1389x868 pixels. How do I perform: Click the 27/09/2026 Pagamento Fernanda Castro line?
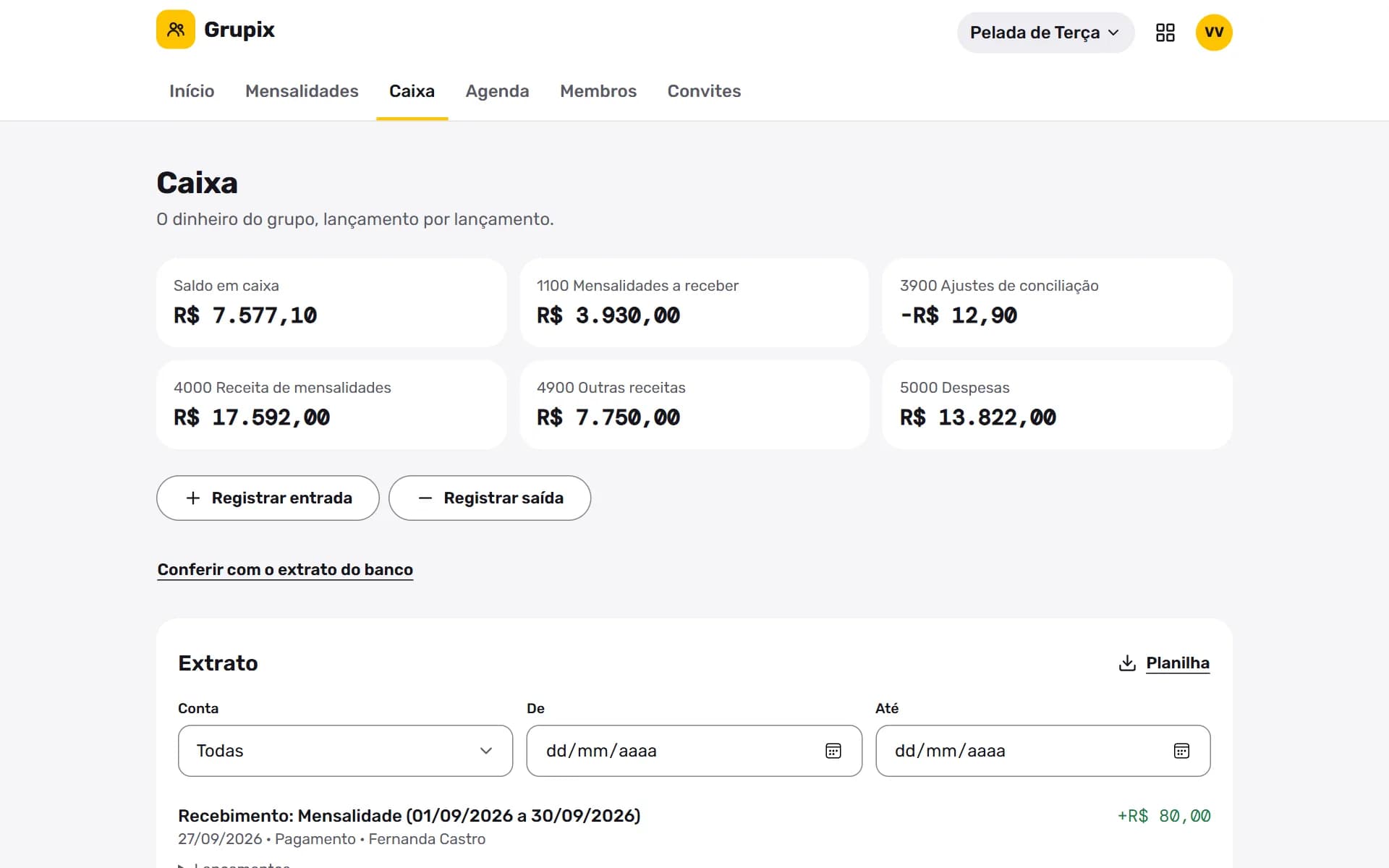pyautogui.click(x=331, y=839)
